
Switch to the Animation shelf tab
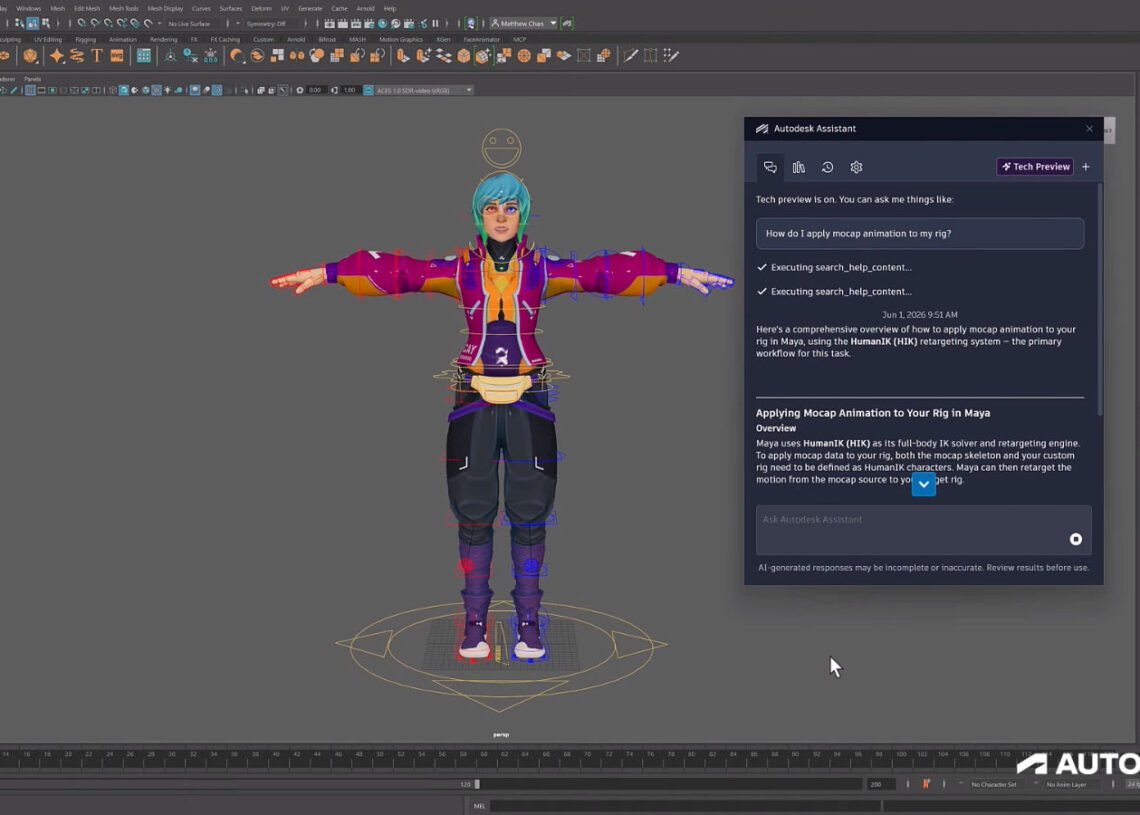coord(122,39)
